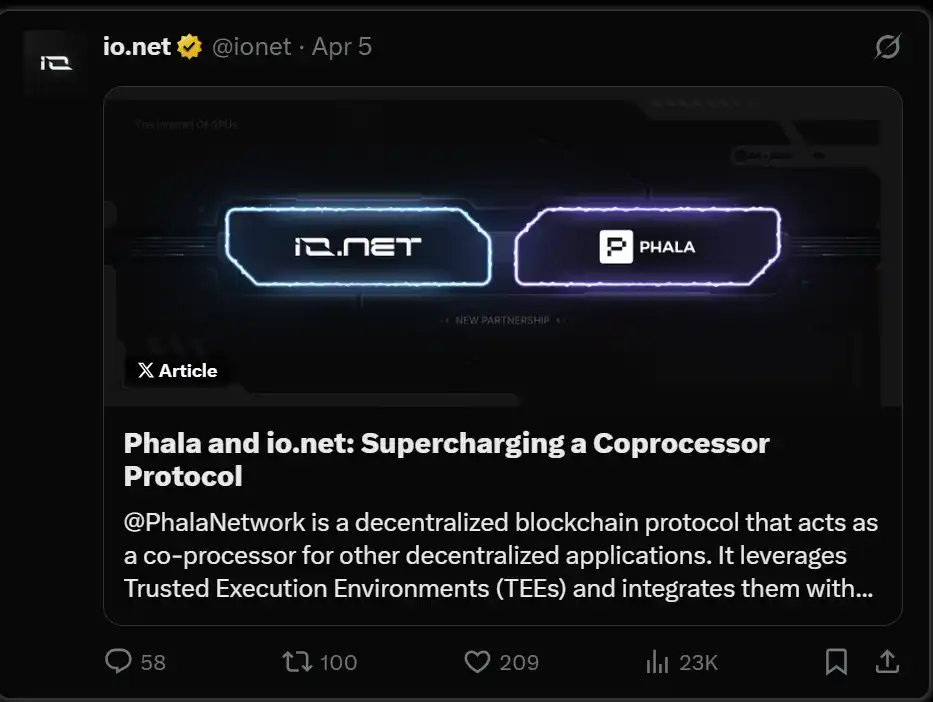Repost the io.net post
933x702 pixels.
[296, 661]
